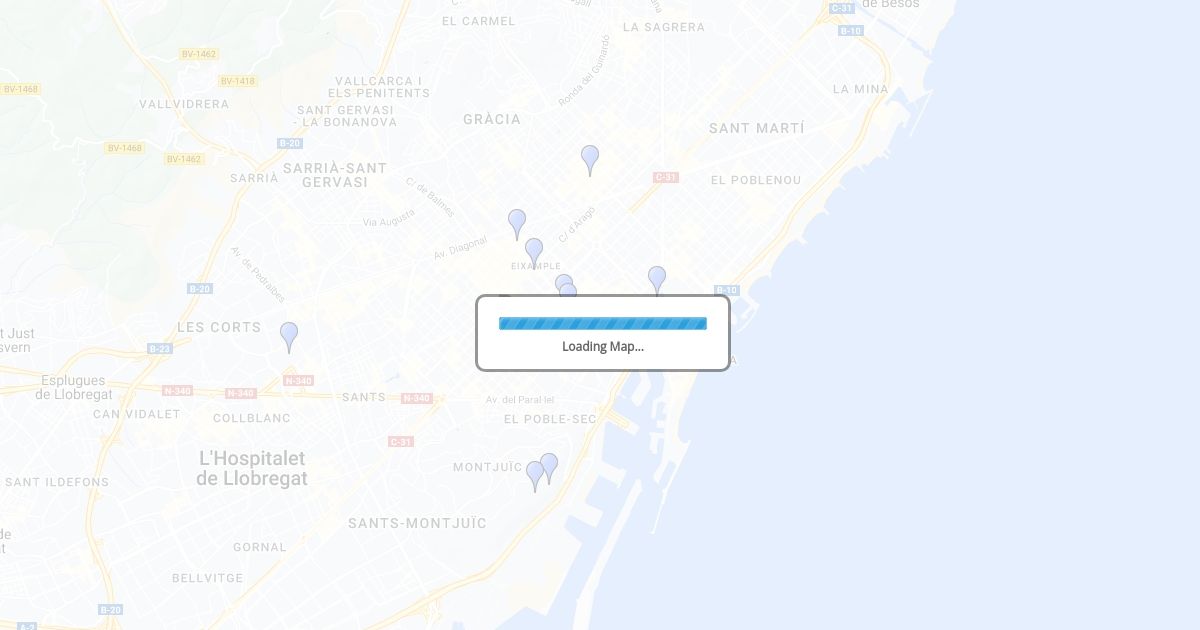
Task: Open the map pin in Les Corts
Action: point(289,337)
